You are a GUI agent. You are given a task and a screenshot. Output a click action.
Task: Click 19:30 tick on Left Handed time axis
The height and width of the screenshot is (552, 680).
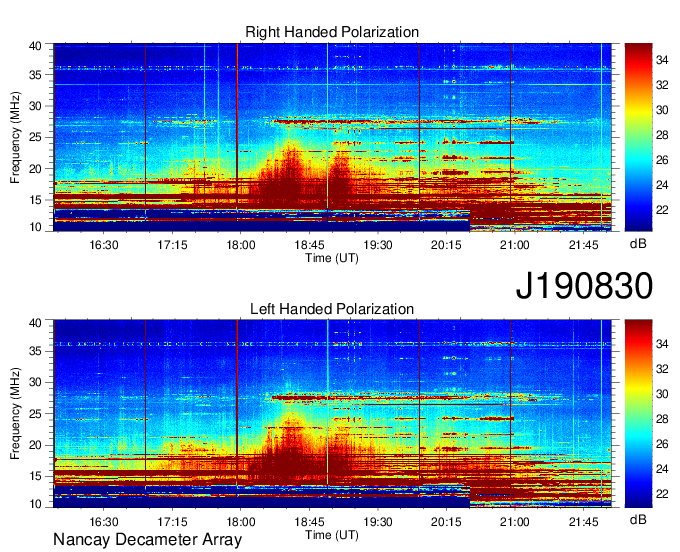[378, 522]
